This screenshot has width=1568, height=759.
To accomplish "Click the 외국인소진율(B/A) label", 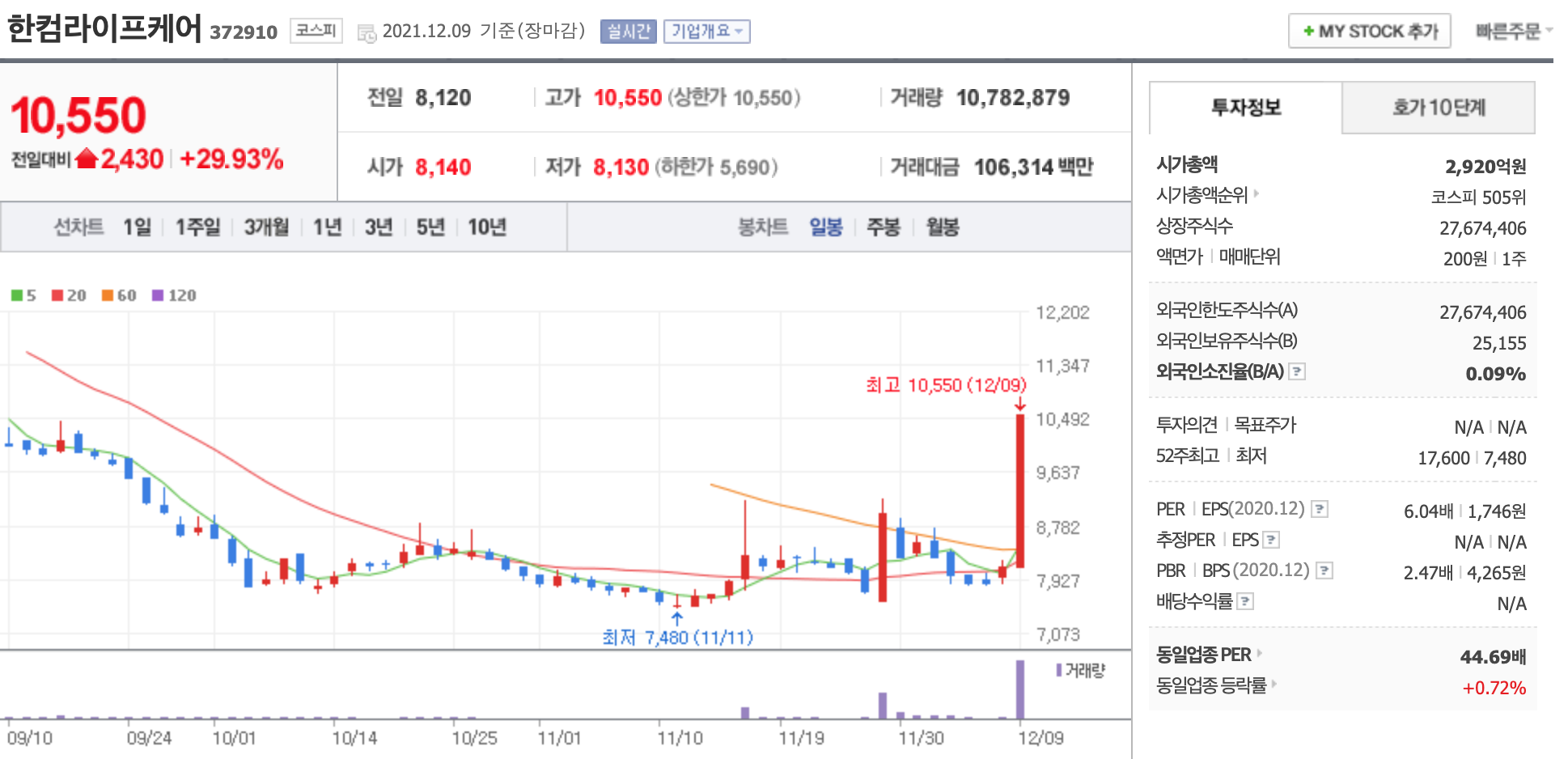I will coord(1220,371).
